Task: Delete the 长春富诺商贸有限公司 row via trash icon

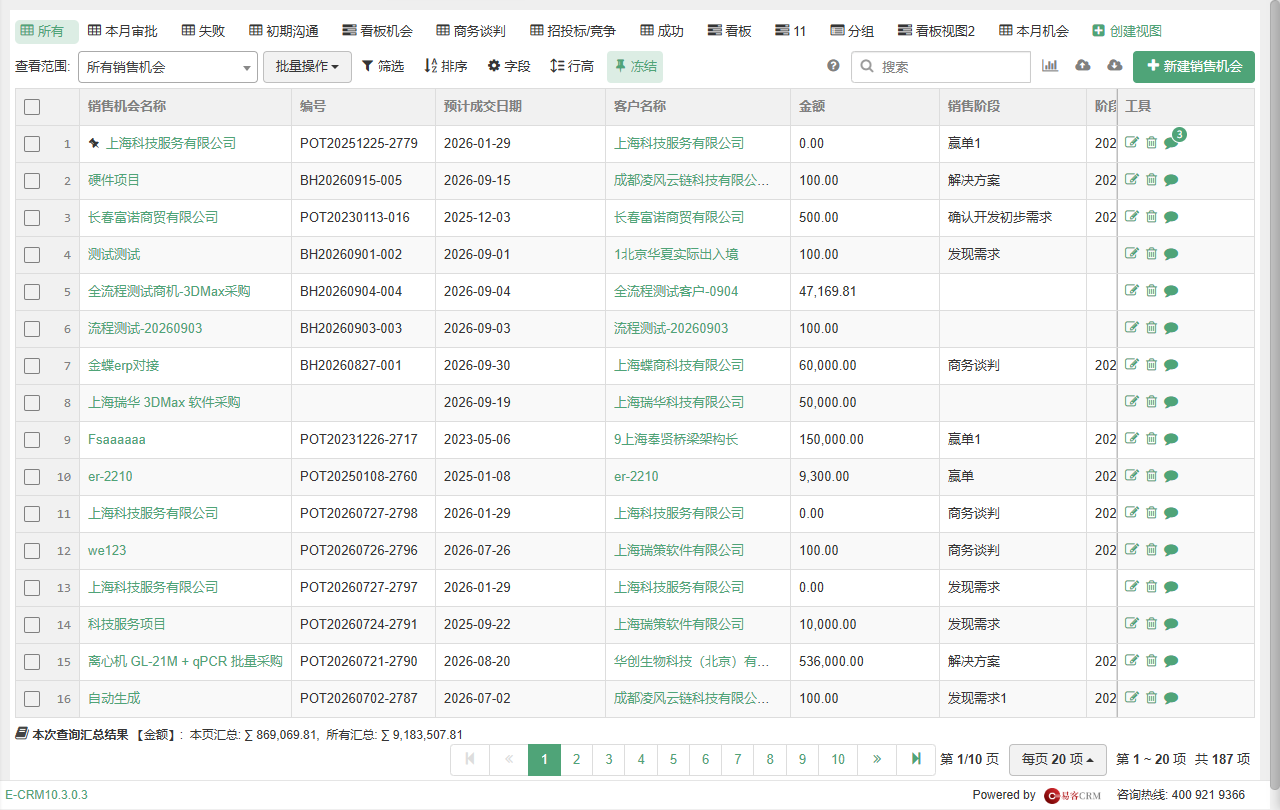Action: point(1151,217)
